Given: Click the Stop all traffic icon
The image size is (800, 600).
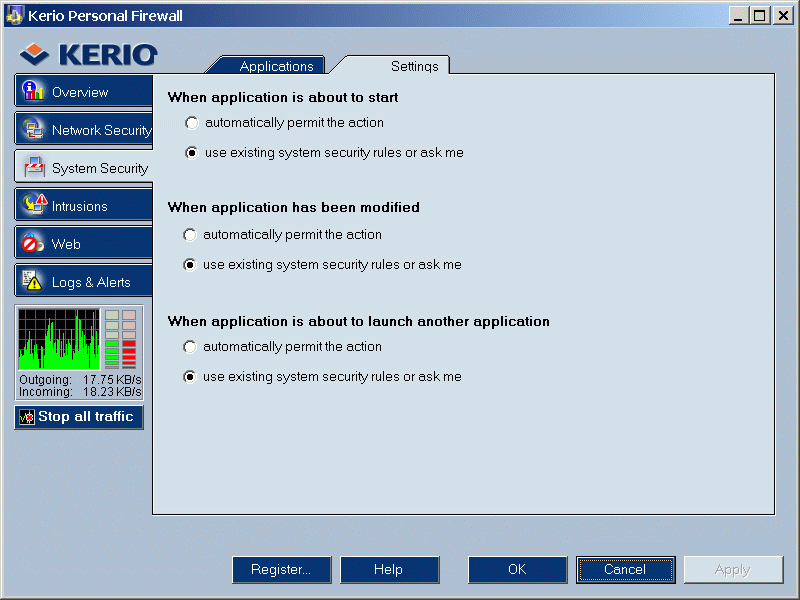Looking at the screenshot, I should pyautogui.click(x=27, y=417).
